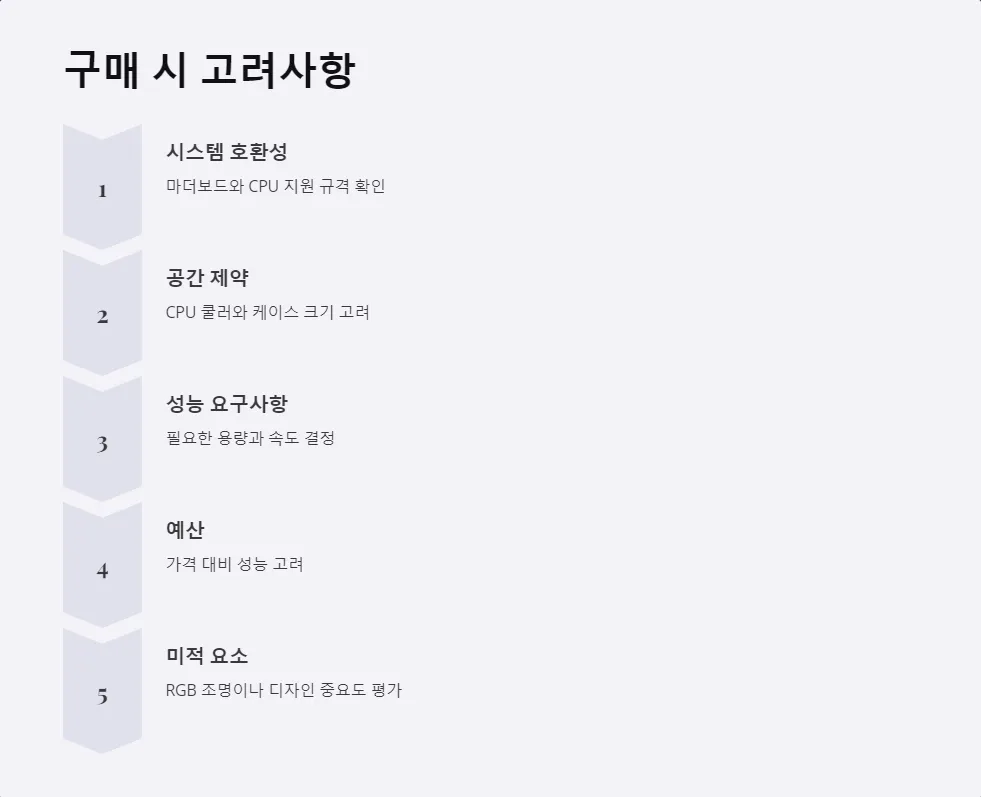981x797 pixels.
Task: Click the text CPU 쿨러와 케이스 크기 고려
Action: (268, 312)
